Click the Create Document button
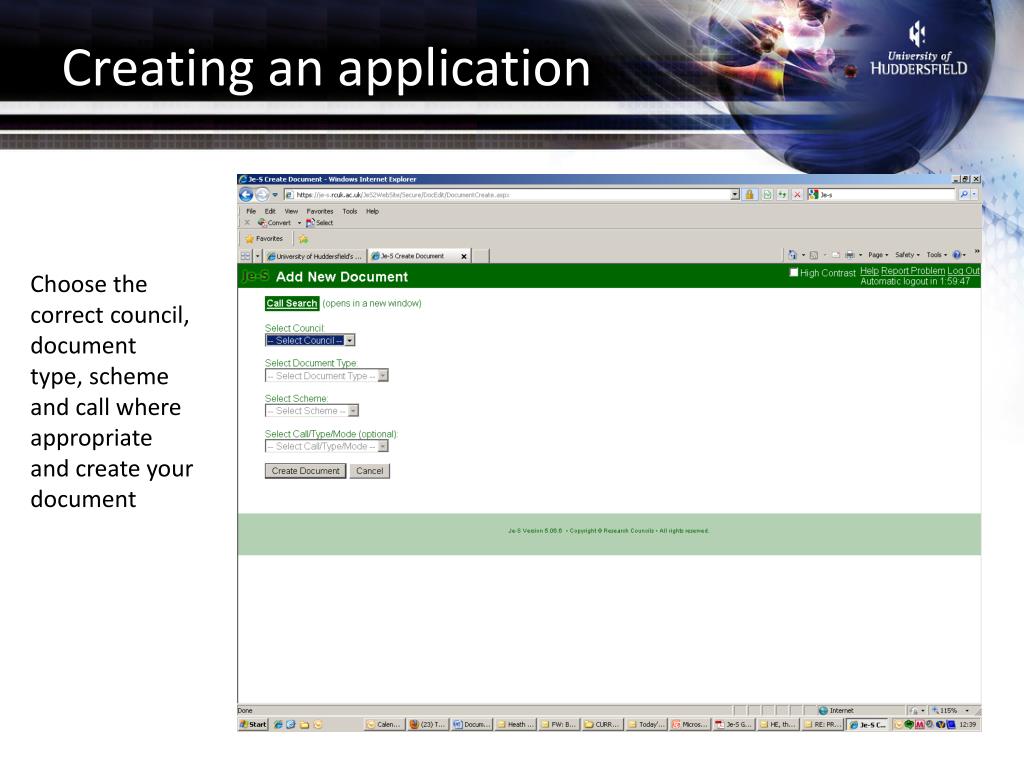Viewport: 1024px width, 768px height. tap(306, 471)
